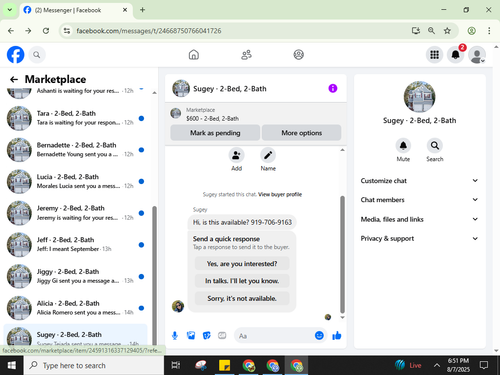This screenshot has width=500, height=375.
Task: Click the conversation list scrollbar
Action: click(154, 275)
